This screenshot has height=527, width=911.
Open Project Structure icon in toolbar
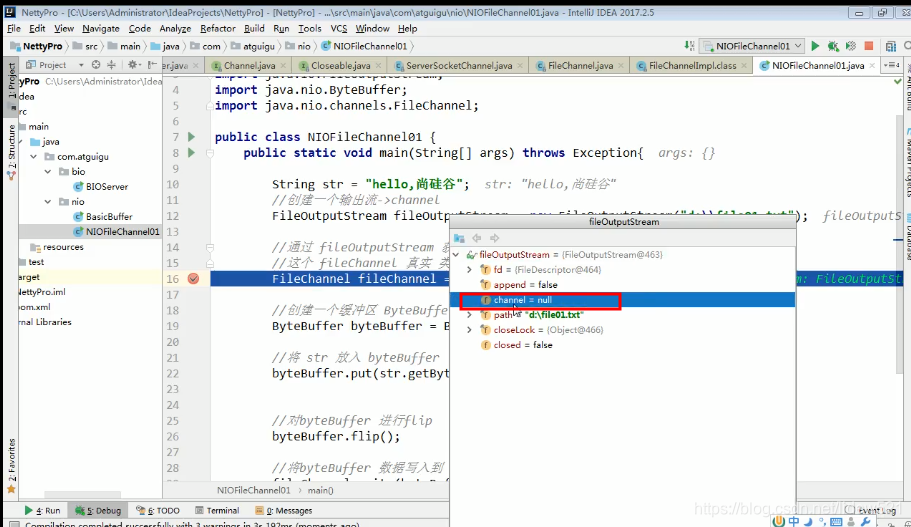[x=891, y=46]
